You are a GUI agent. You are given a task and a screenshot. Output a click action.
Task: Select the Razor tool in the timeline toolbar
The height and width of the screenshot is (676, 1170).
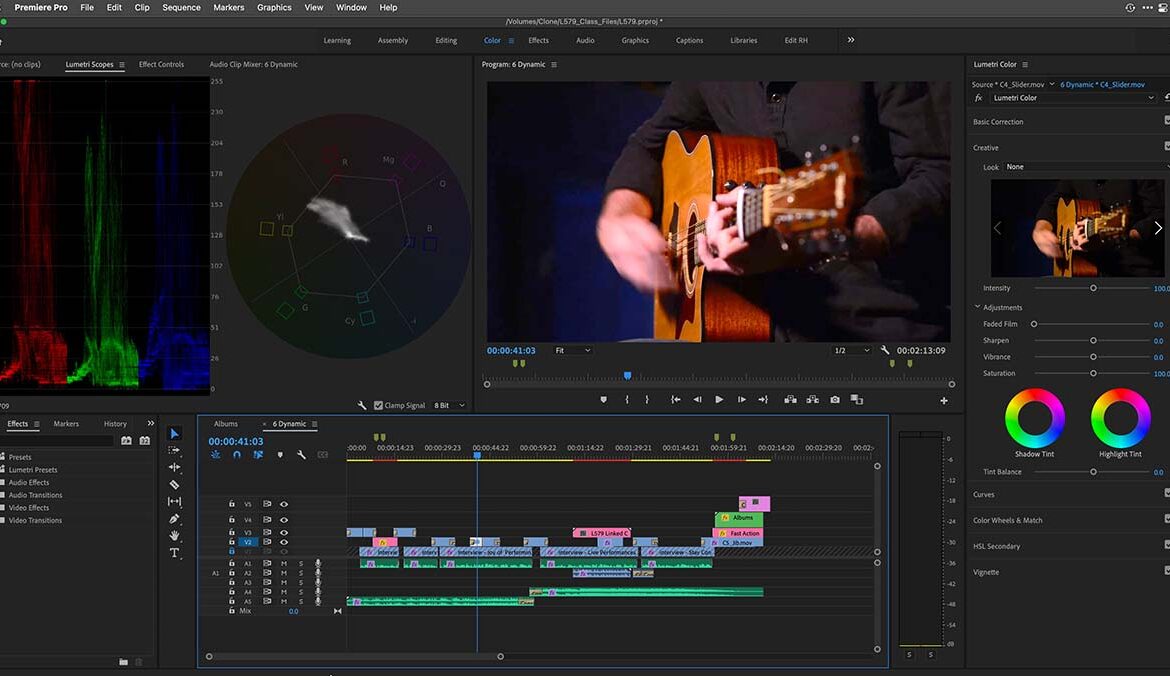tap(174, 485)
